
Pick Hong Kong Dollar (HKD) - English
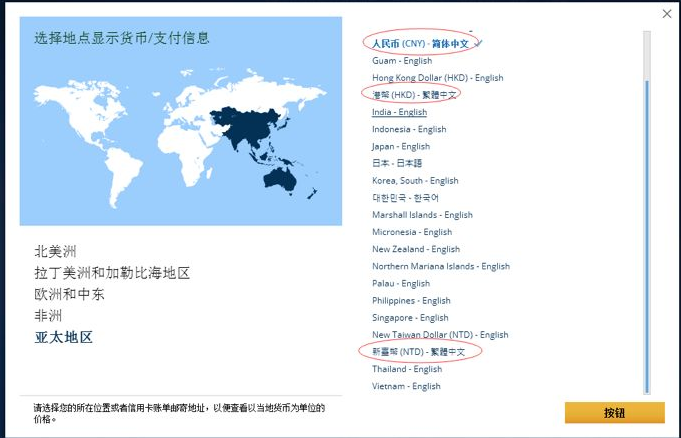(x=437, y=78)
